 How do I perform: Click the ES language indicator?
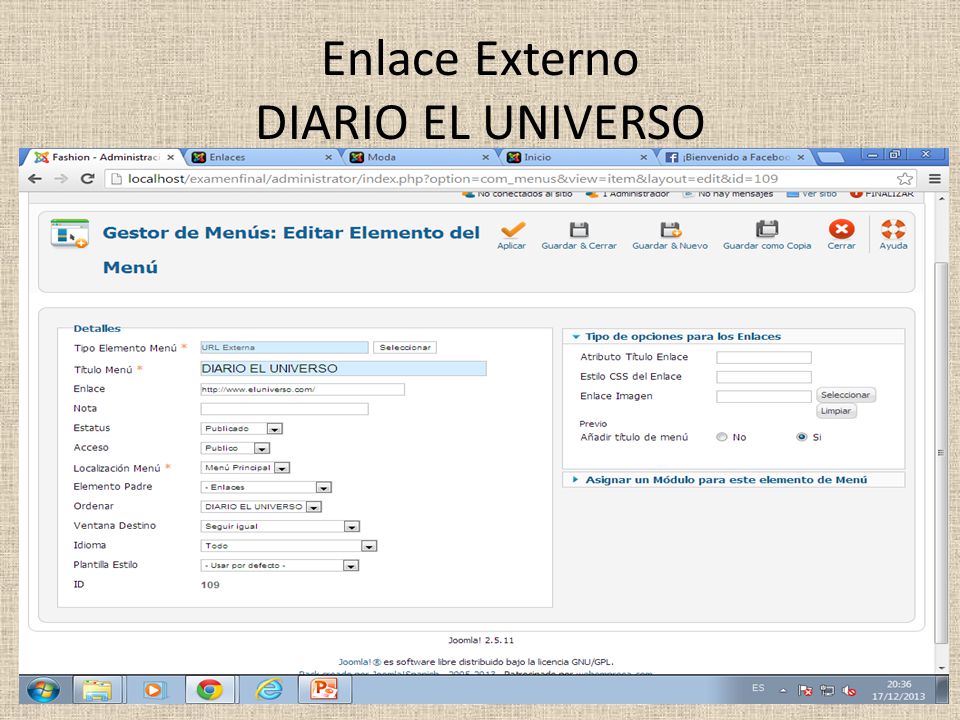click(758, 688)
